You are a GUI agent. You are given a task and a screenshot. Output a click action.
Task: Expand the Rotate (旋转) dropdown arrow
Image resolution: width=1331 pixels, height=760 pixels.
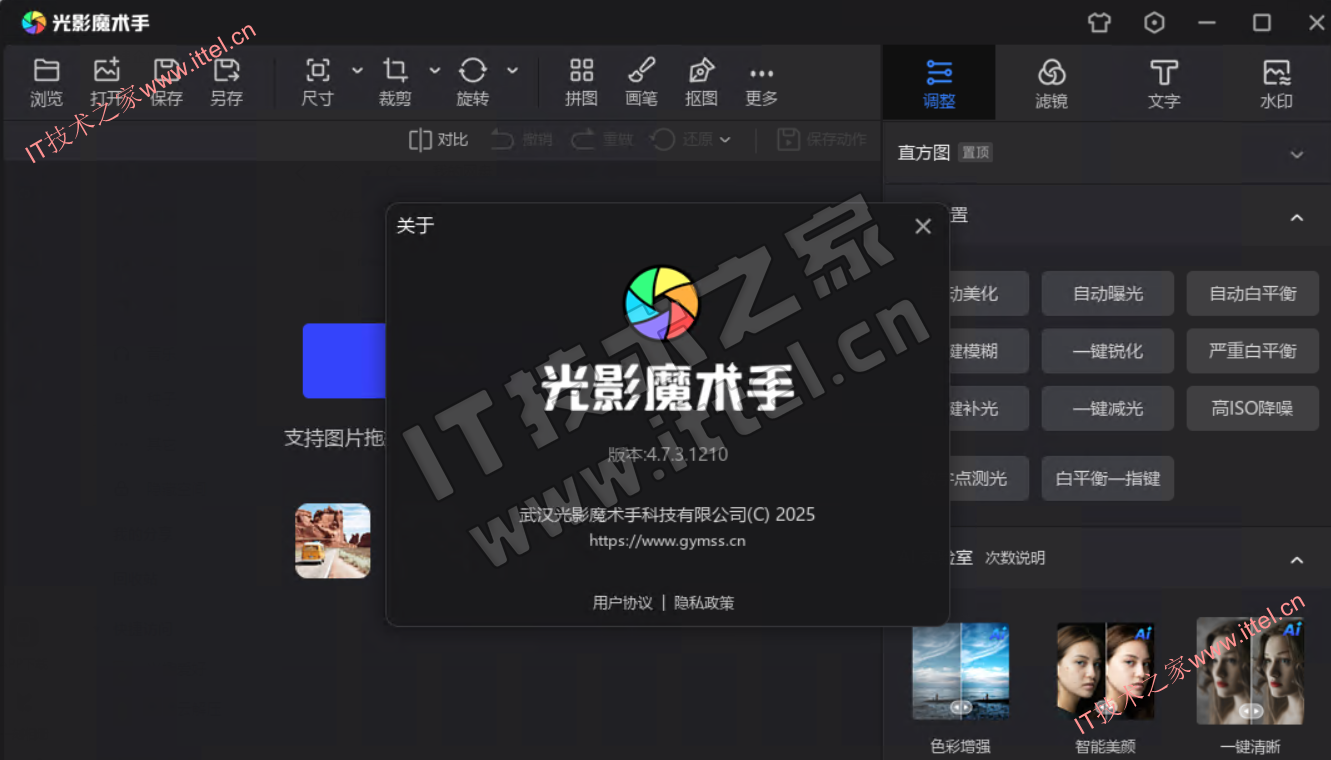pos(512,70)
